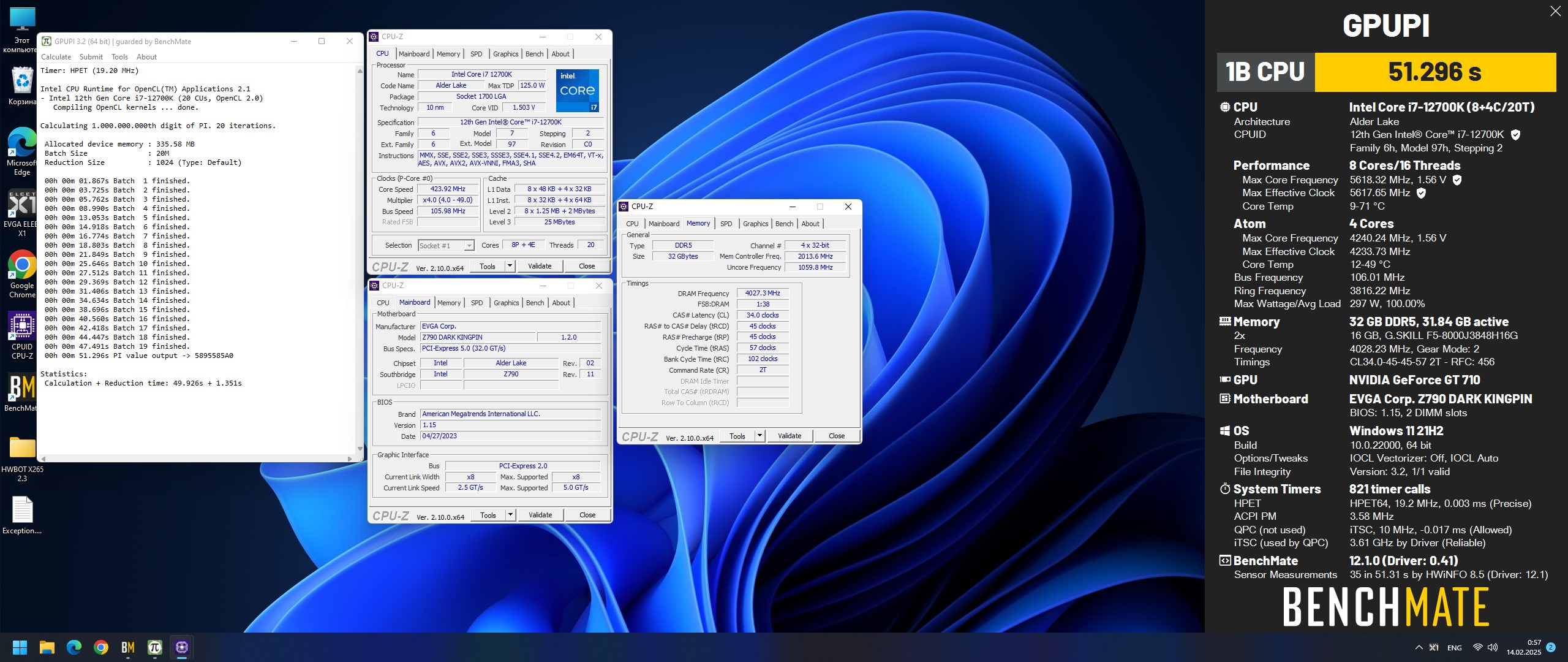The width and height of the screenshot is (1568, 662).
Task: Switch to CPU tab in Mainboard CPU-Z window
Action: pyautogui.click(x=383, y=303)
